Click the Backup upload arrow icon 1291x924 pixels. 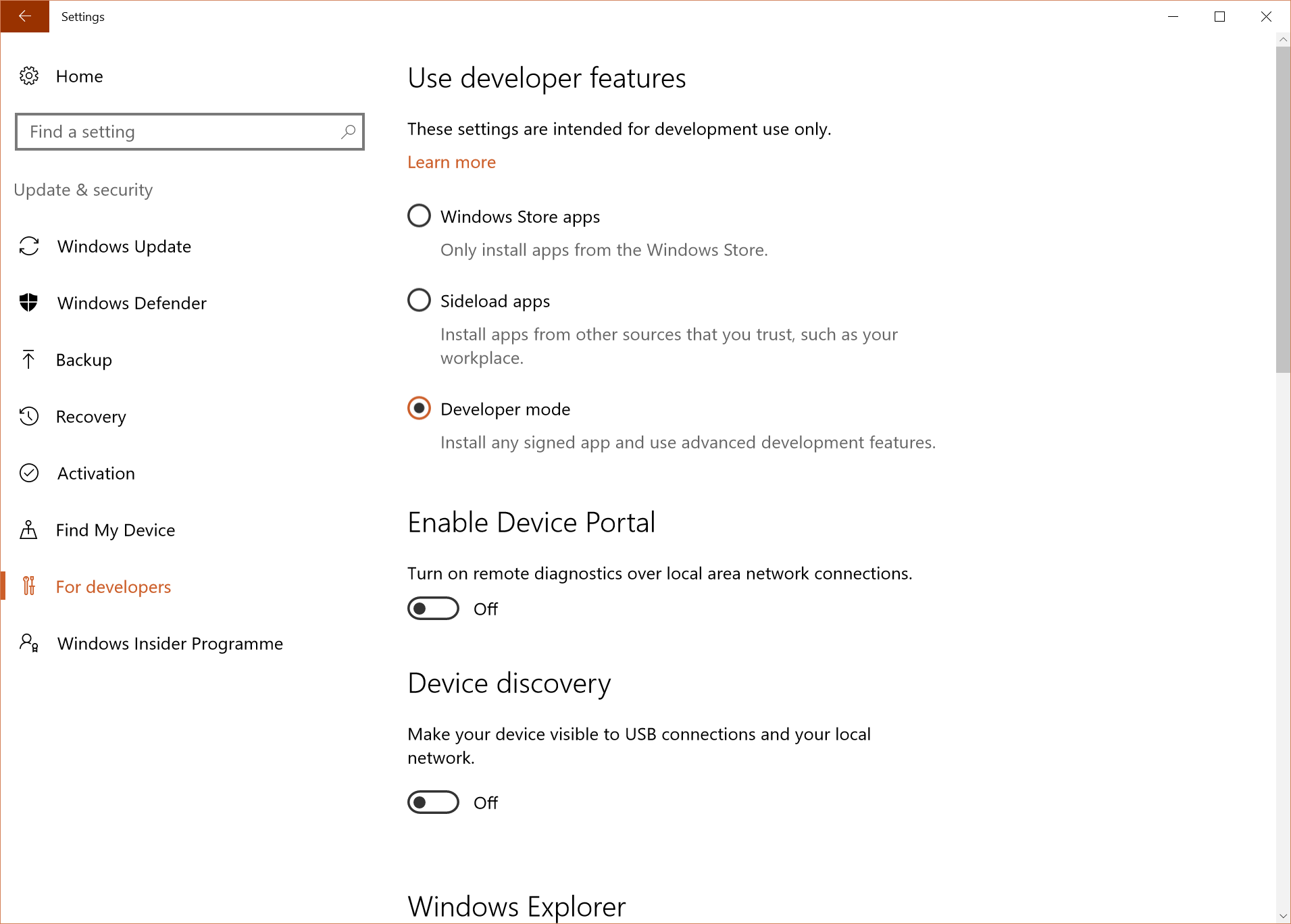click(x=28, y=359)
